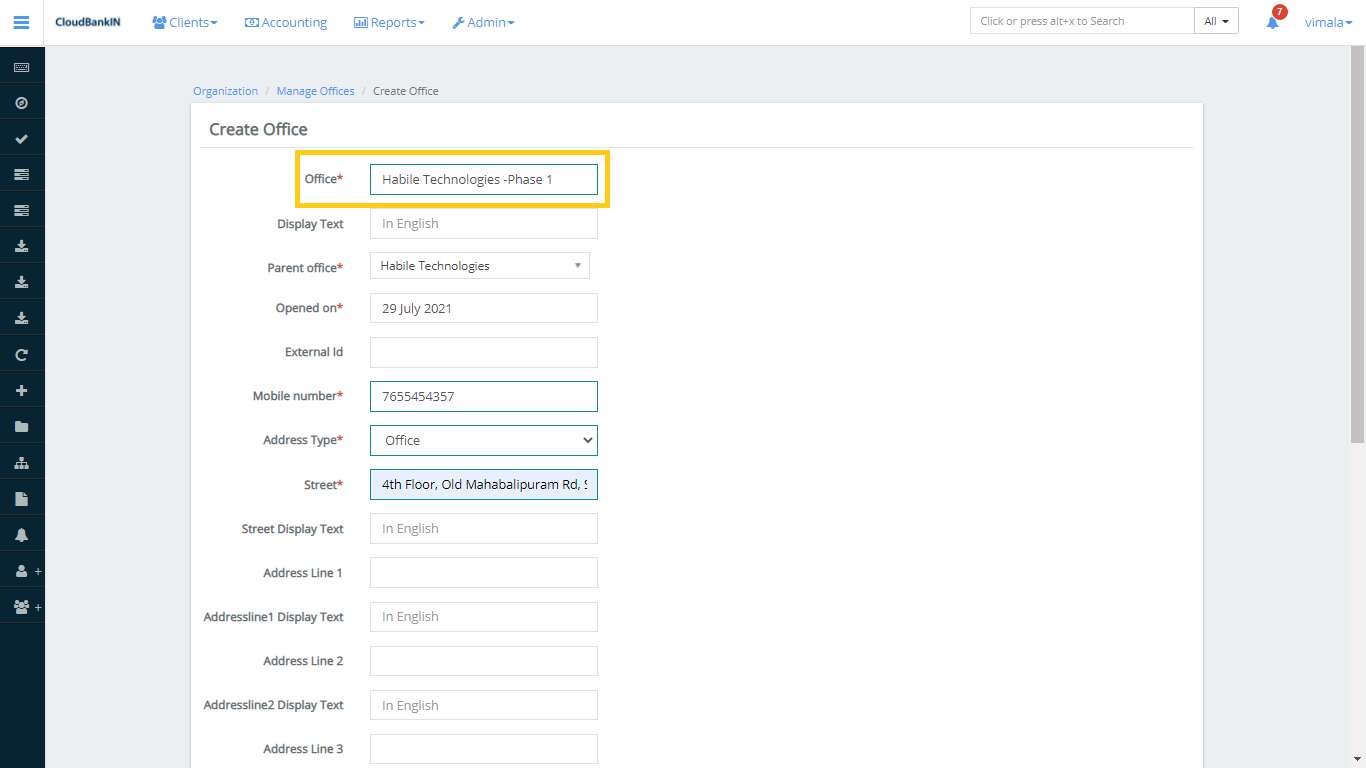Open the Address Type dropdown

coord(483,440)
